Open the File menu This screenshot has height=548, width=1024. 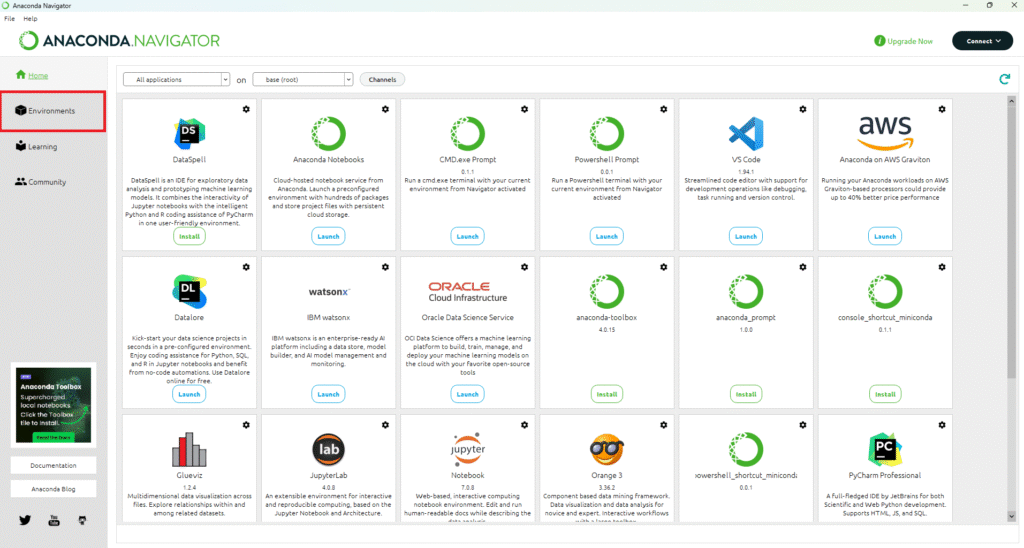[9, 18]
